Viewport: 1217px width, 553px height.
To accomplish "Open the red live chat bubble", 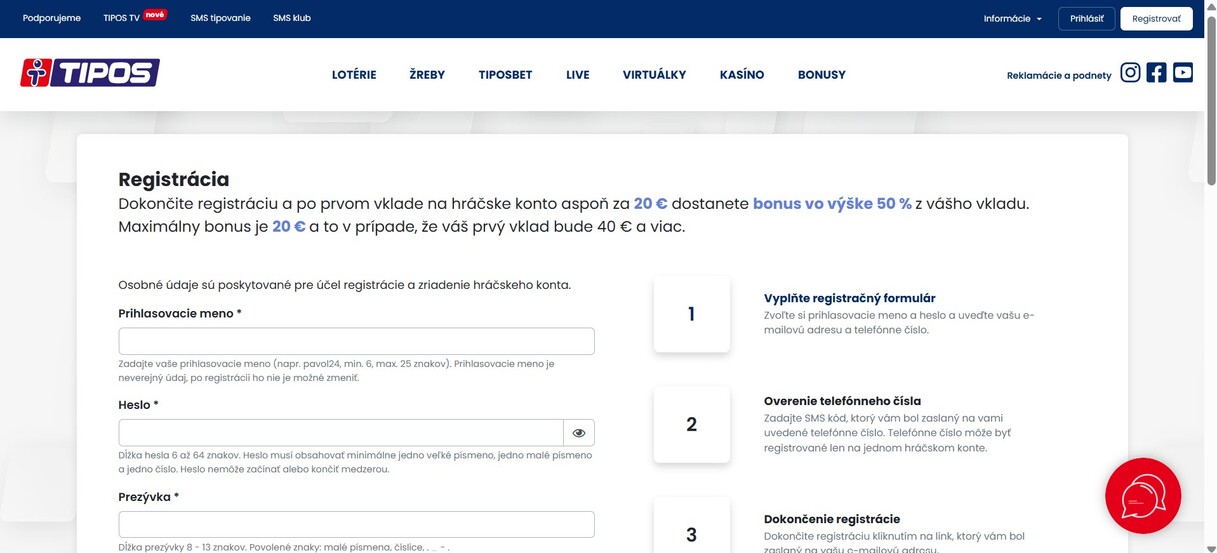I will [1142, 496].
